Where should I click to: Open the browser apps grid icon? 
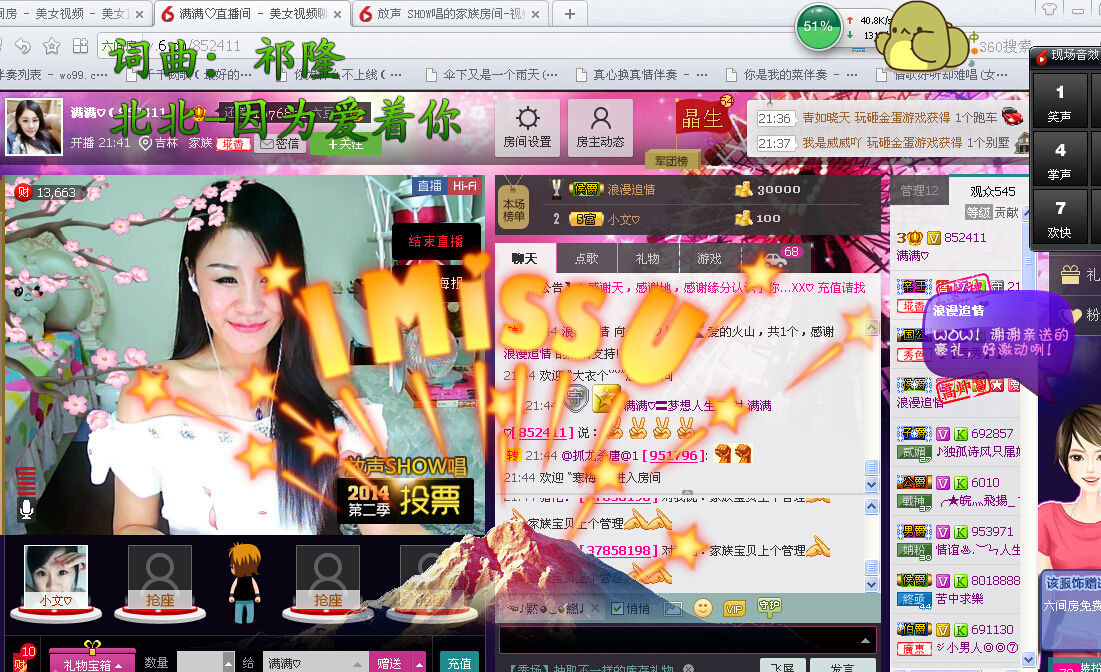pyautogui.click(x=80, y=46)
